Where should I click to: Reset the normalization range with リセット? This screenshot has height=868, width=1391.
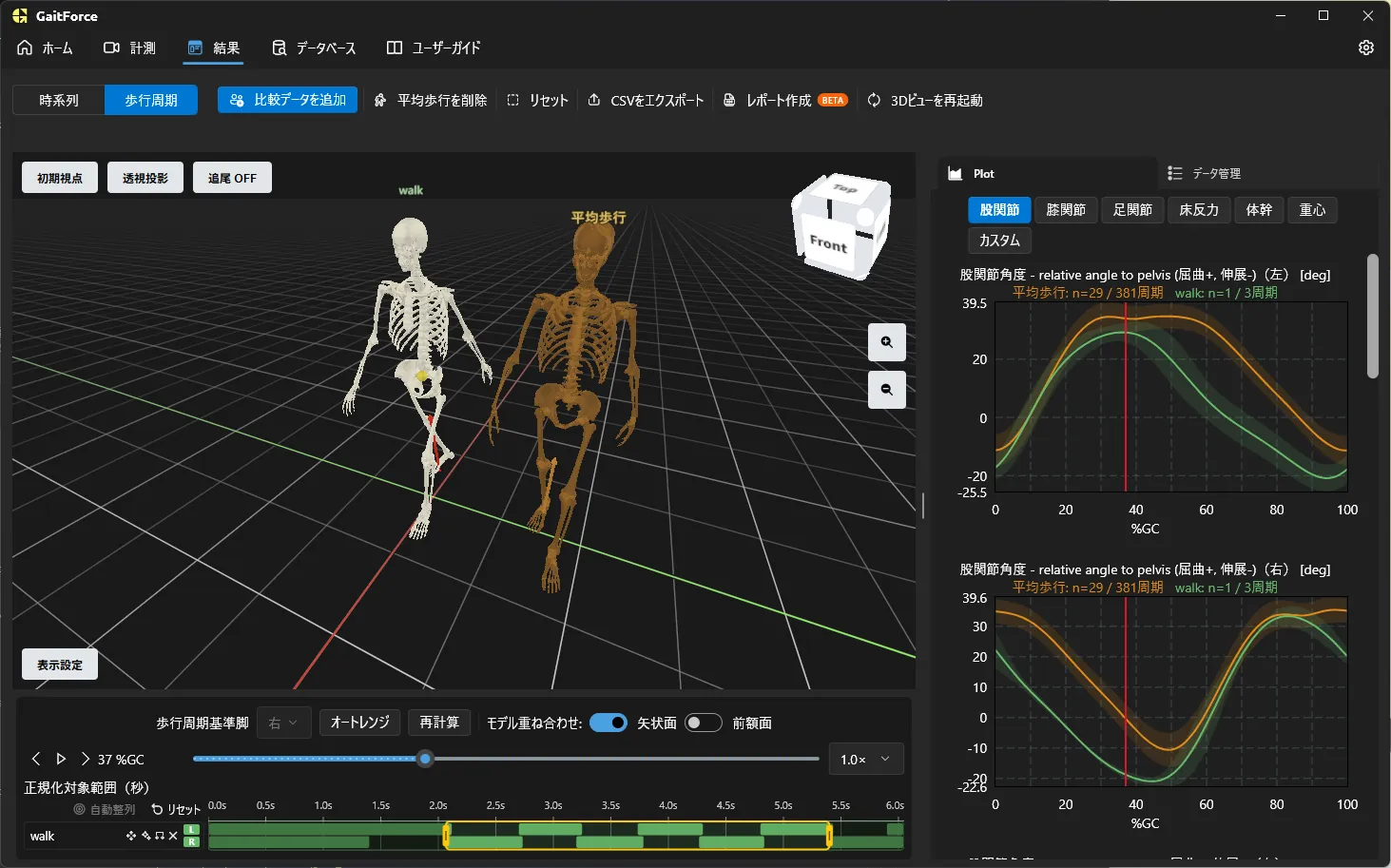pyautogui.click(x=176, y=810)
